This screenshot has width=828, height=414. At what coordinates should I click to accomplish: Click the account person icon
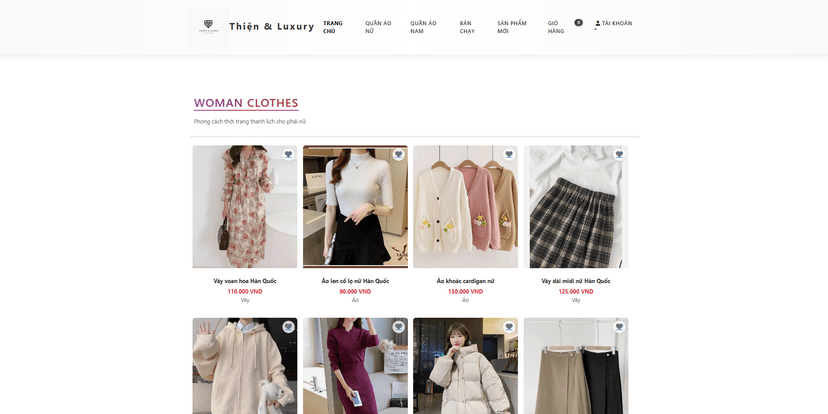tap(597, 24)
